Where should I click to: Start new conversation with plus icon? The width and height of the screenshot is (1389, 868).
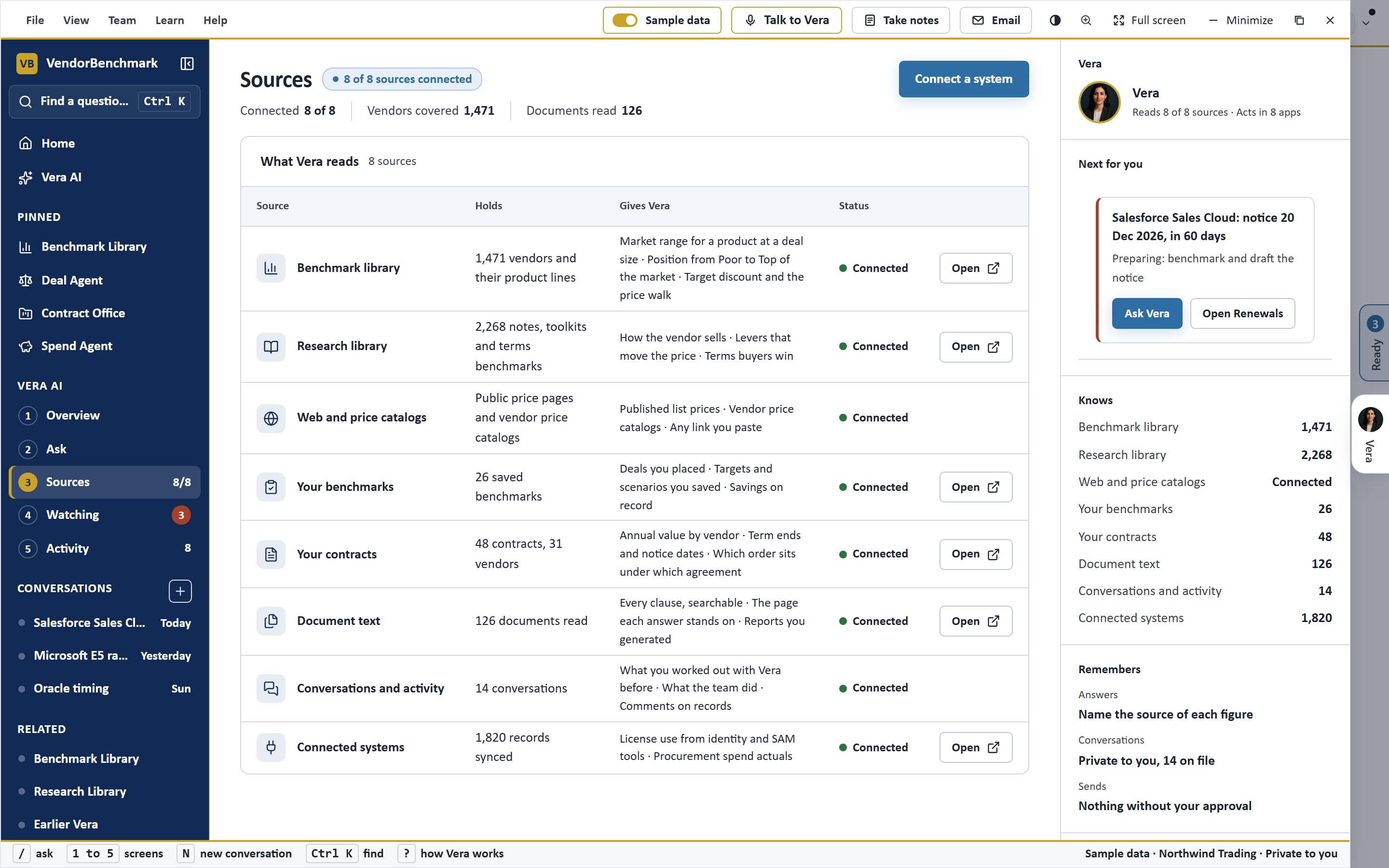click(180, 591)
